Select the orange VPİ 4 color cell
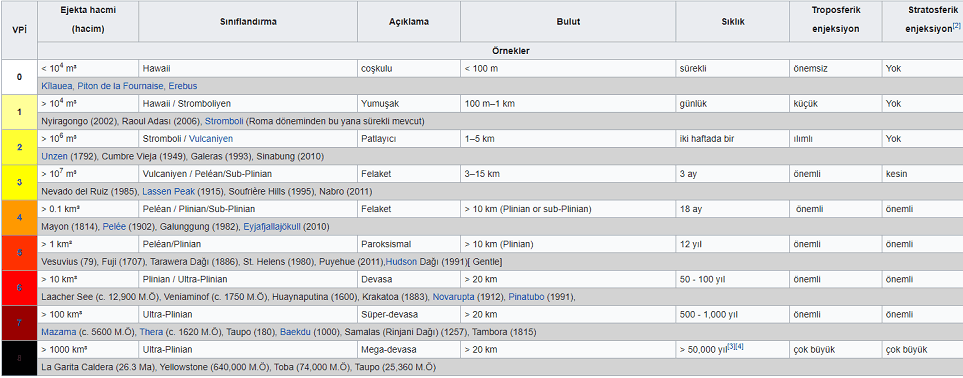This screenshot has width=963, height=378. tap(19, 218)
